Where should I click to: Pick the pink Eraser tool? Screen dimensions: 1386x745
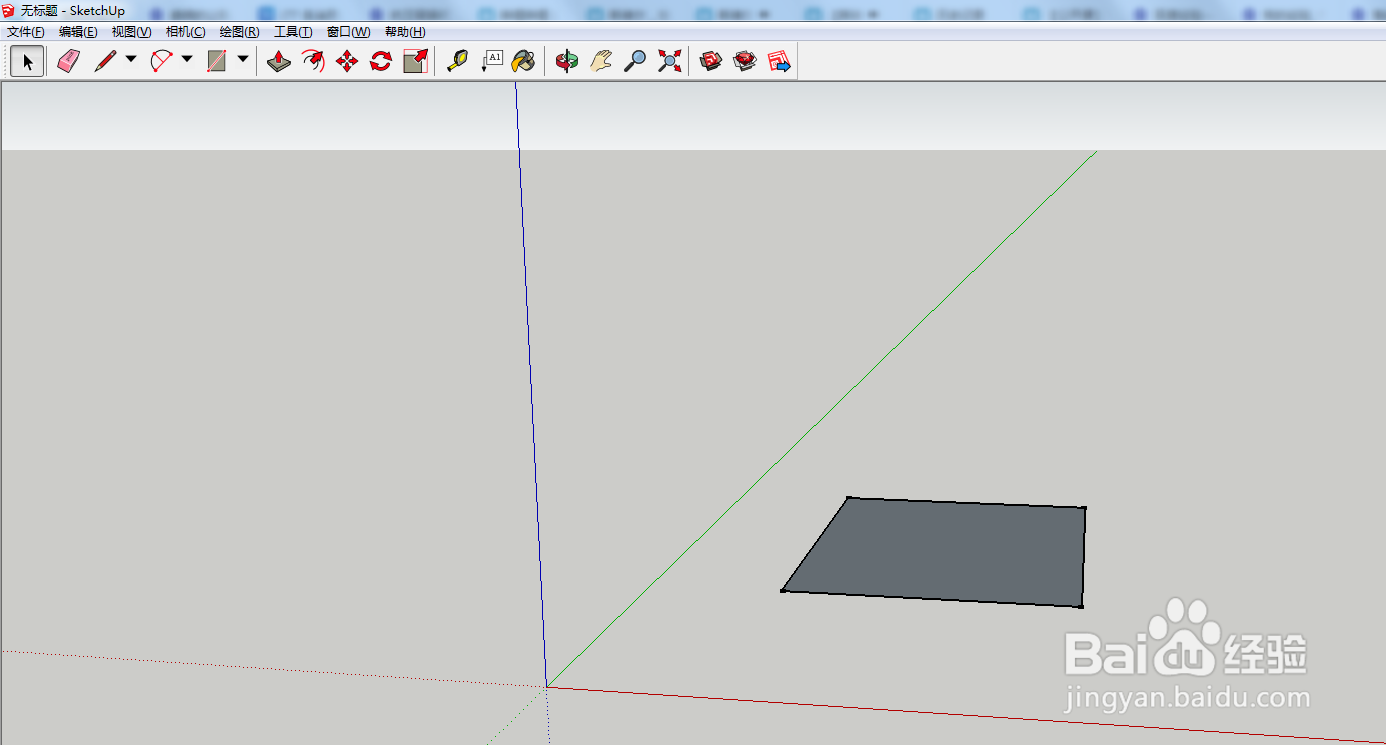[x=68, y=62]
